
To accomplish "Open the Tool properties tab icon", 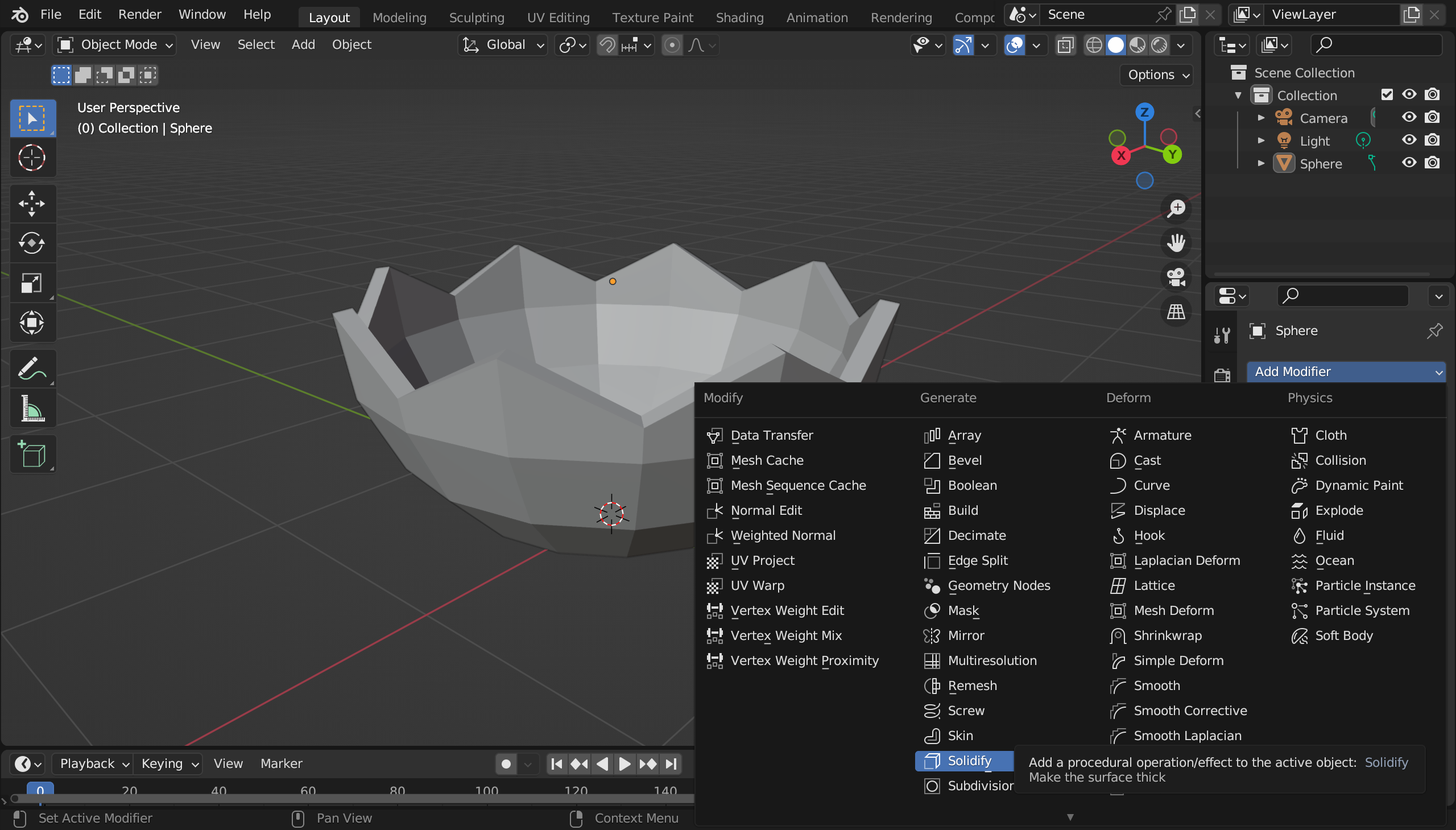I will 1222,335.
